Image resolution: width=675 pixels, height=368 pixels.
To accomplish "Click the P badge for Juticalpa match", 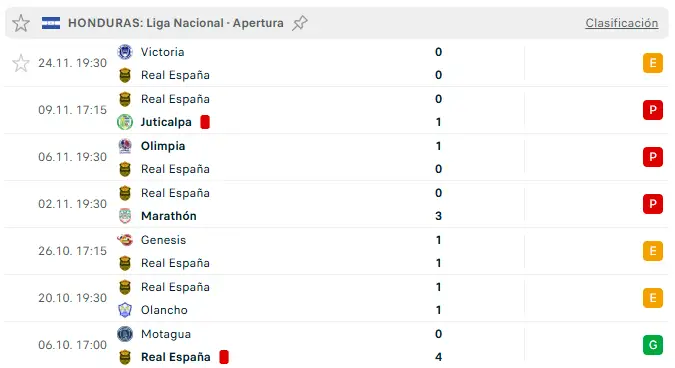I will 653,110.
